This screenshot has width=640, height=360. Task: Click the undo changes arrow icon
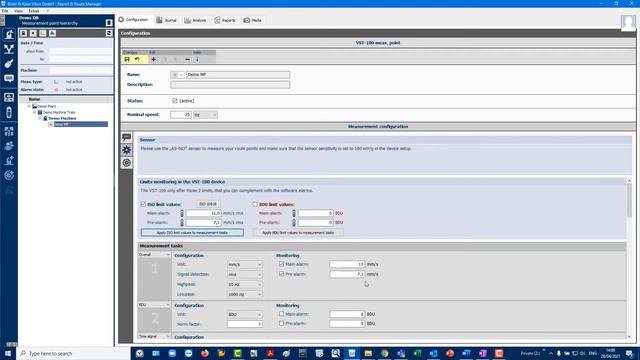pyautogui.click(x=137, y=60)
